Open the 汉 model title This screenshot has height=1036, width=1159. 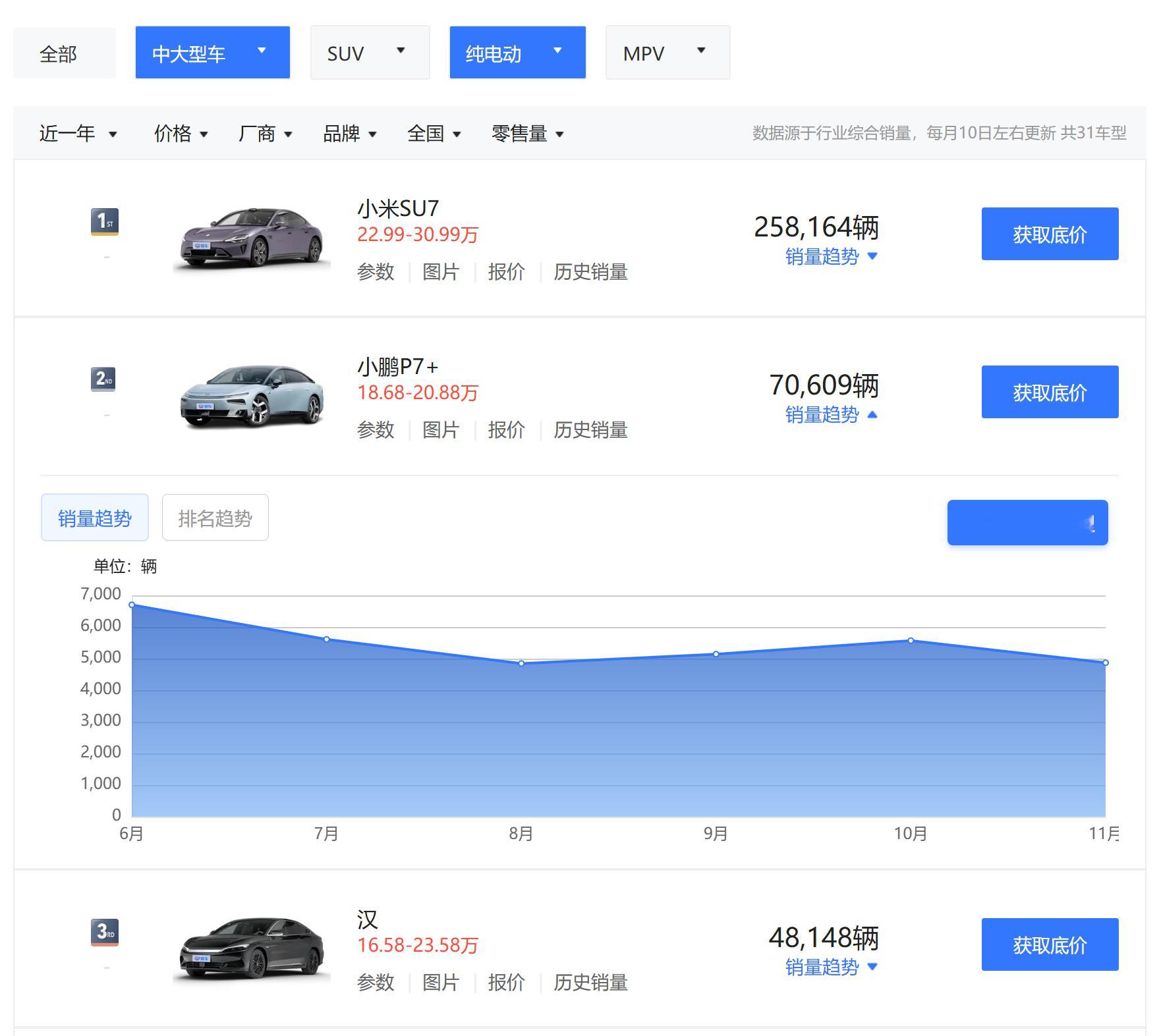368,919
